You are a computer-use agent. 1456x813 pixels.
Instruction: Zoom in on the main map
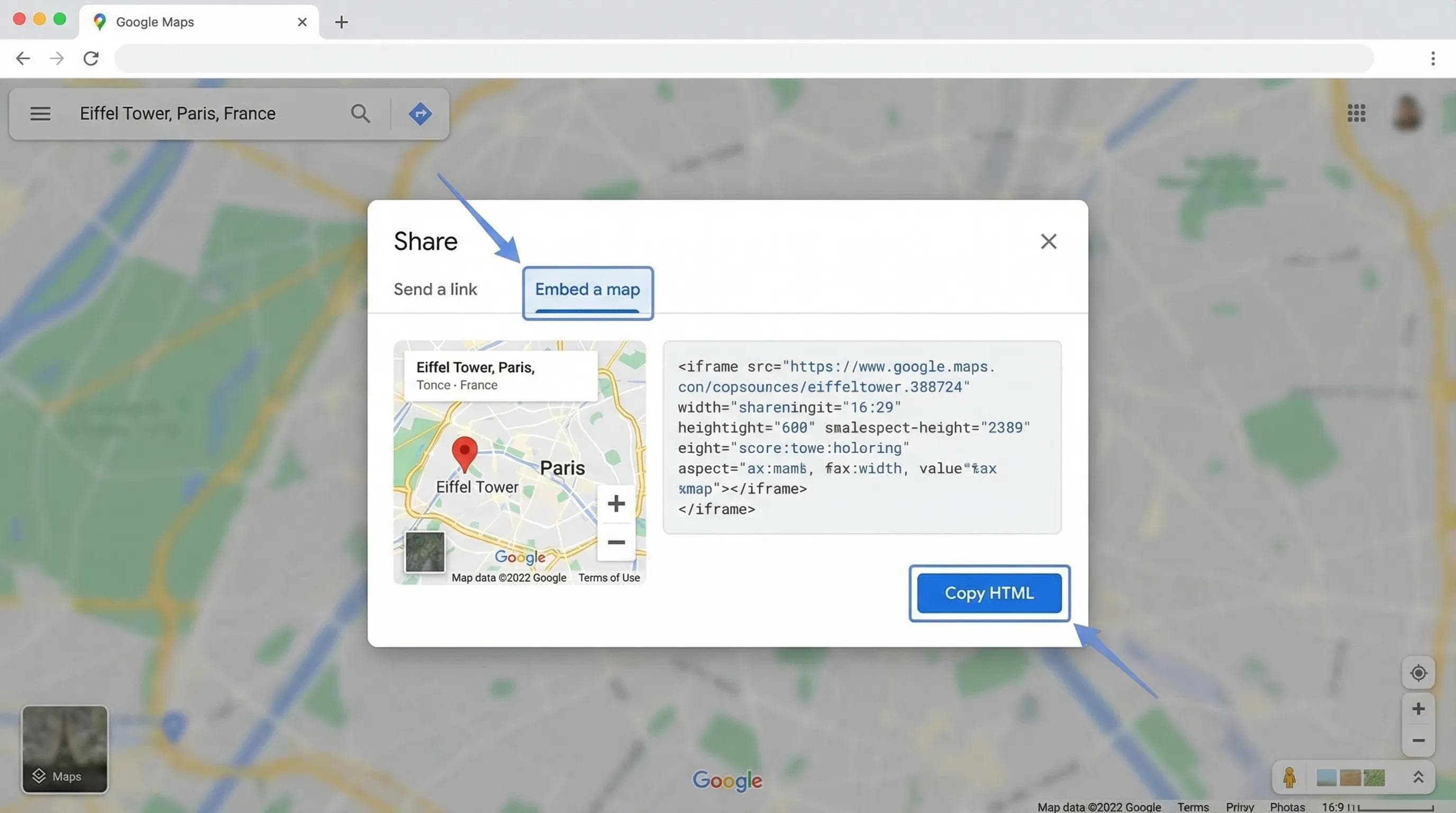coord(1417,709)
